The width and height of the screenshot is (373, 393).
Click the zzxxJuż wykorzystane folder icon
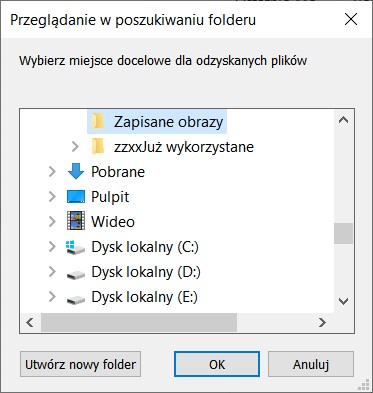point(98,147)
